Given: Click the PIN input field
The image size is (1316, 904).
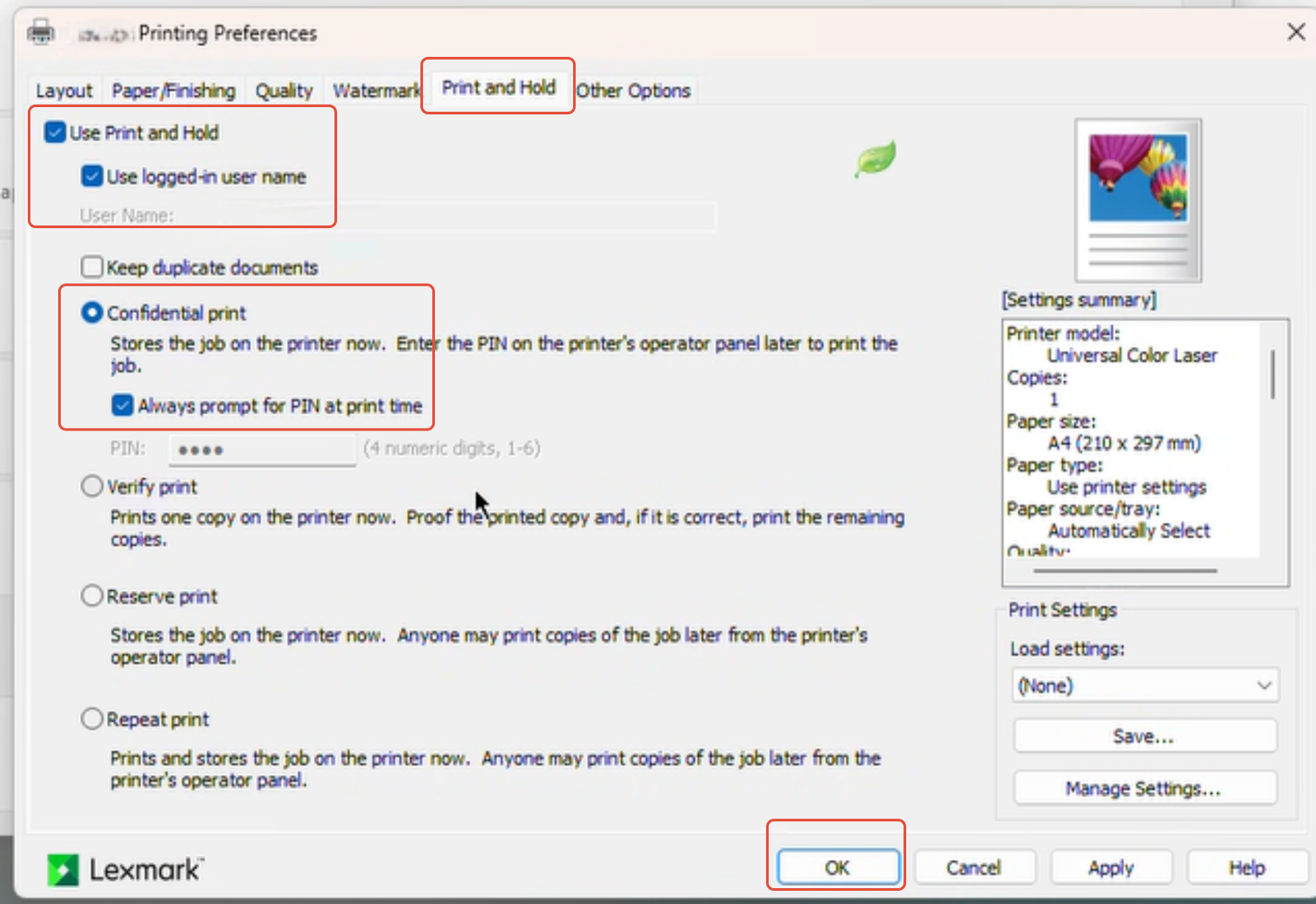Looking at the screenshot, I should point(262,450).
